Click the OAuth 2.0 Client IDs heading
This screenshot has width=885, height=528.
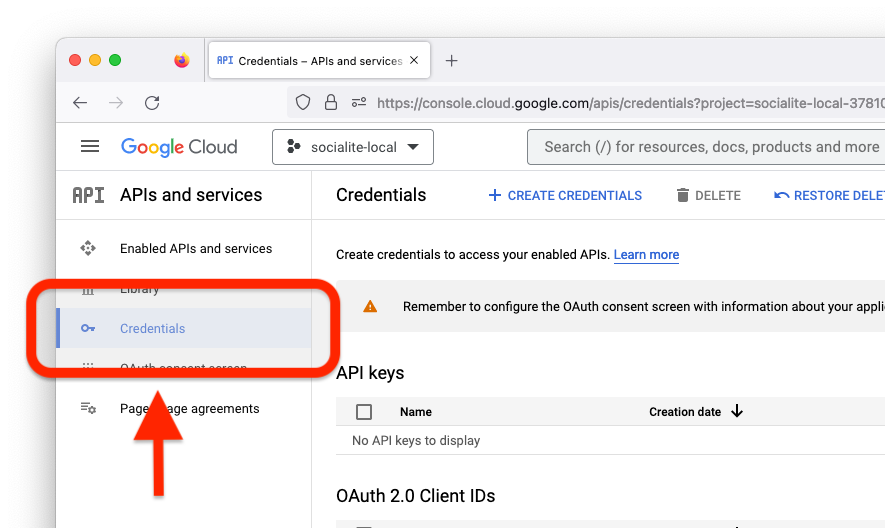click(415, 496)
